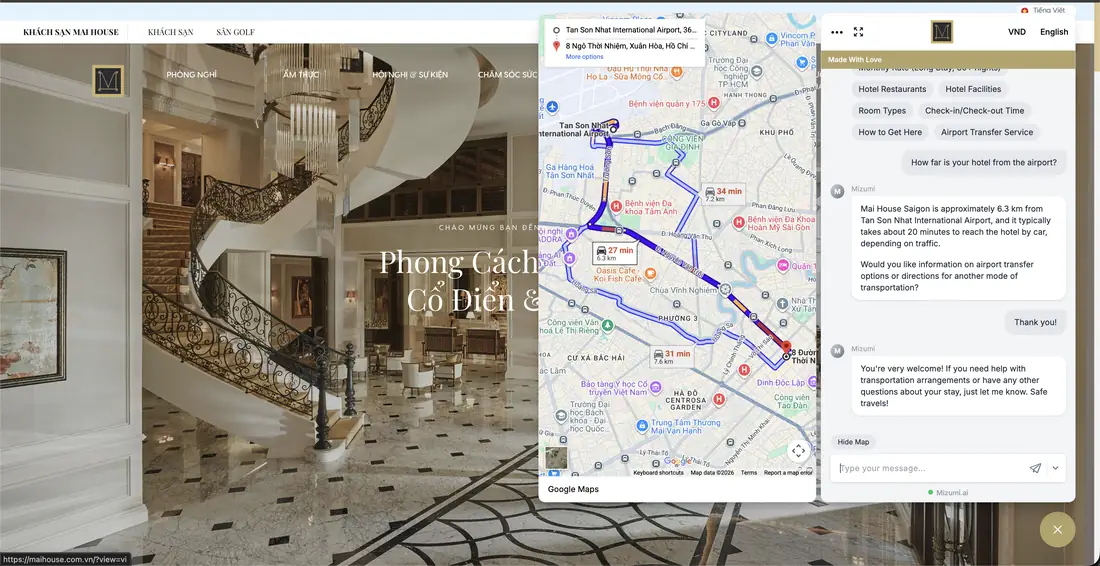
Task: Select the 31 min 7.6 km route label
Action: (x=672, y=357)
